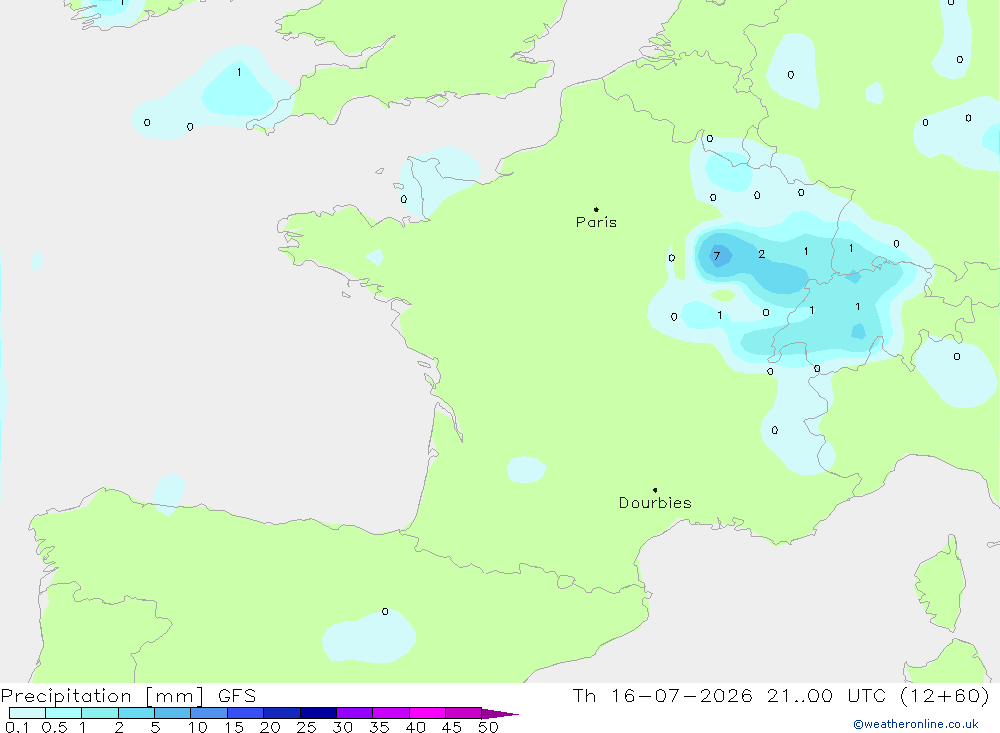Pick the 2–5 mm legend swatch
The height and width of the screenshot is (733, 1000).
click(x=136, y=713)
